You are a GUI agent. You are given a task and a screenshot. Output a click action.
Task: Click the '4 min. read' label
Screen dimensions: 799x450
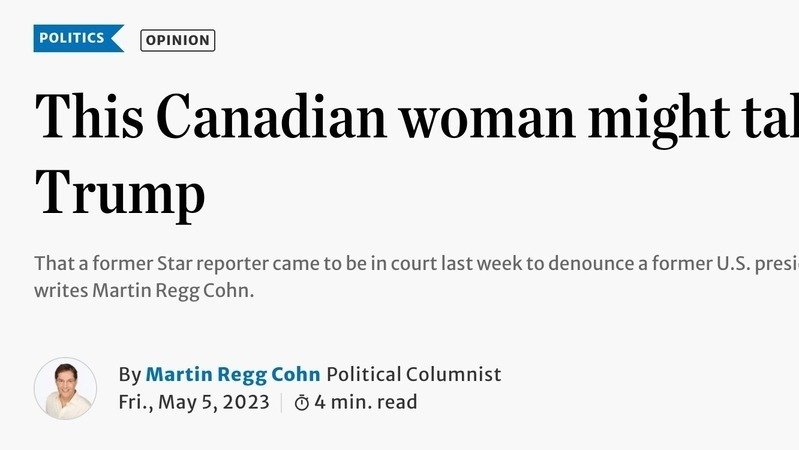point(366,403)
